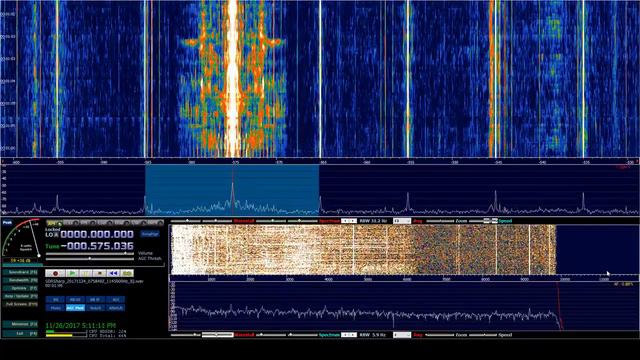The width and height of the screenshot is (640, 360).
Task: Click lower Avg label
Action: [x=418, y=335]
